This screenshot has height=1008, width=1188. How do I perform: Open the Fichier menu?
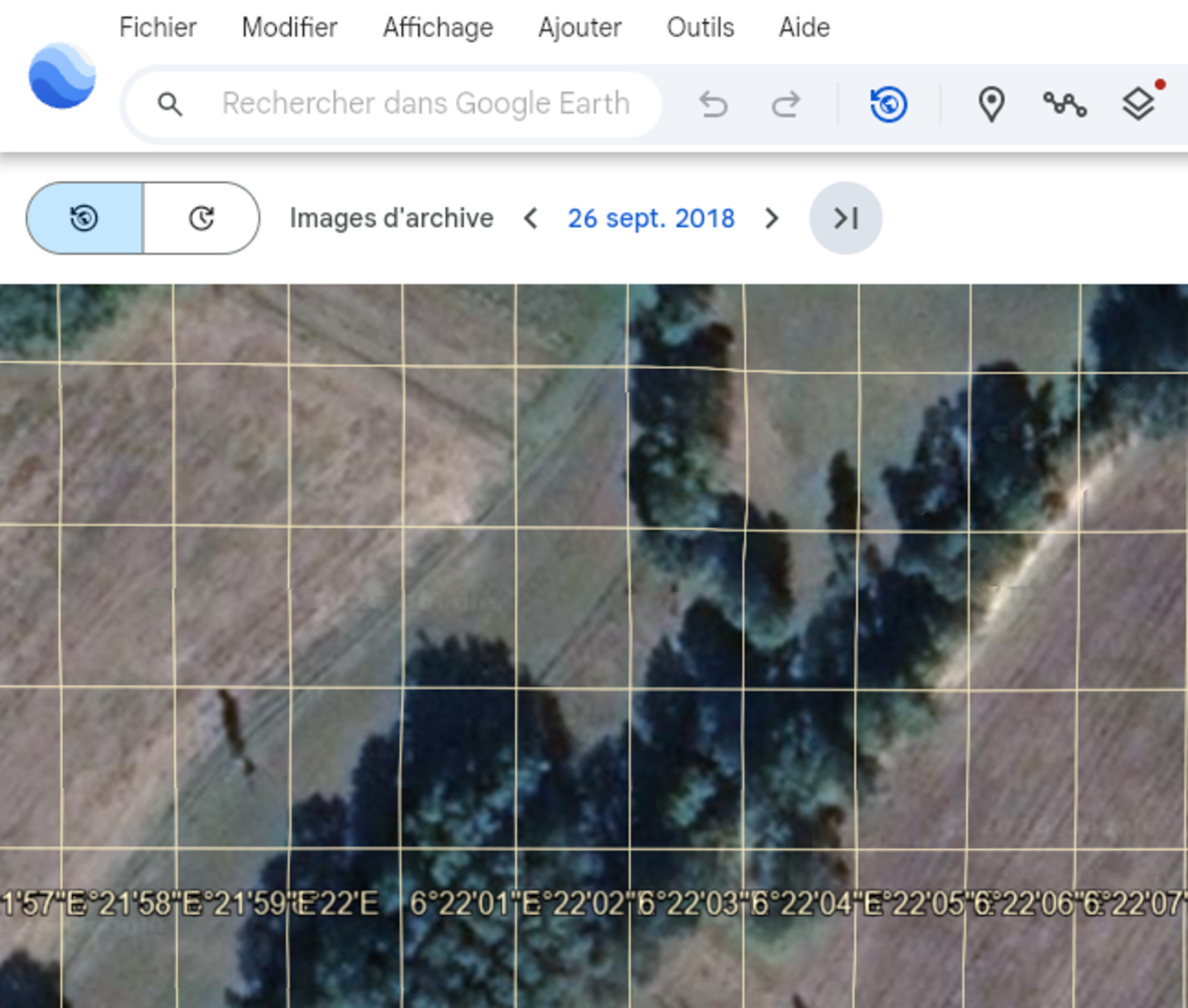(157, 27)
